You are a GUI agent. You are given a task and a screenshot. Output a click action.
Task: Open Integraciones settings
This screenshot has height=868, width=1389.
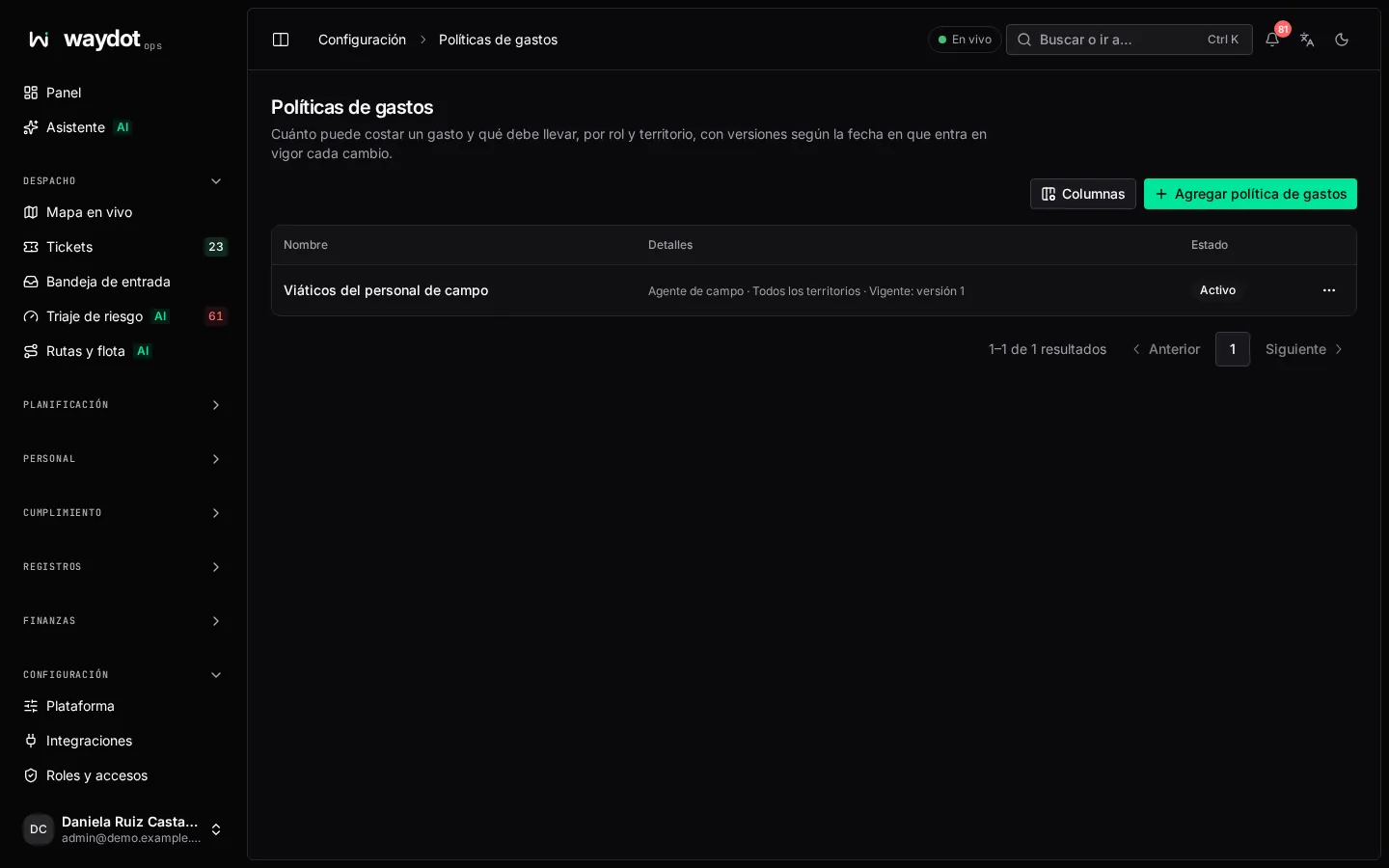(x=123, y=741)
